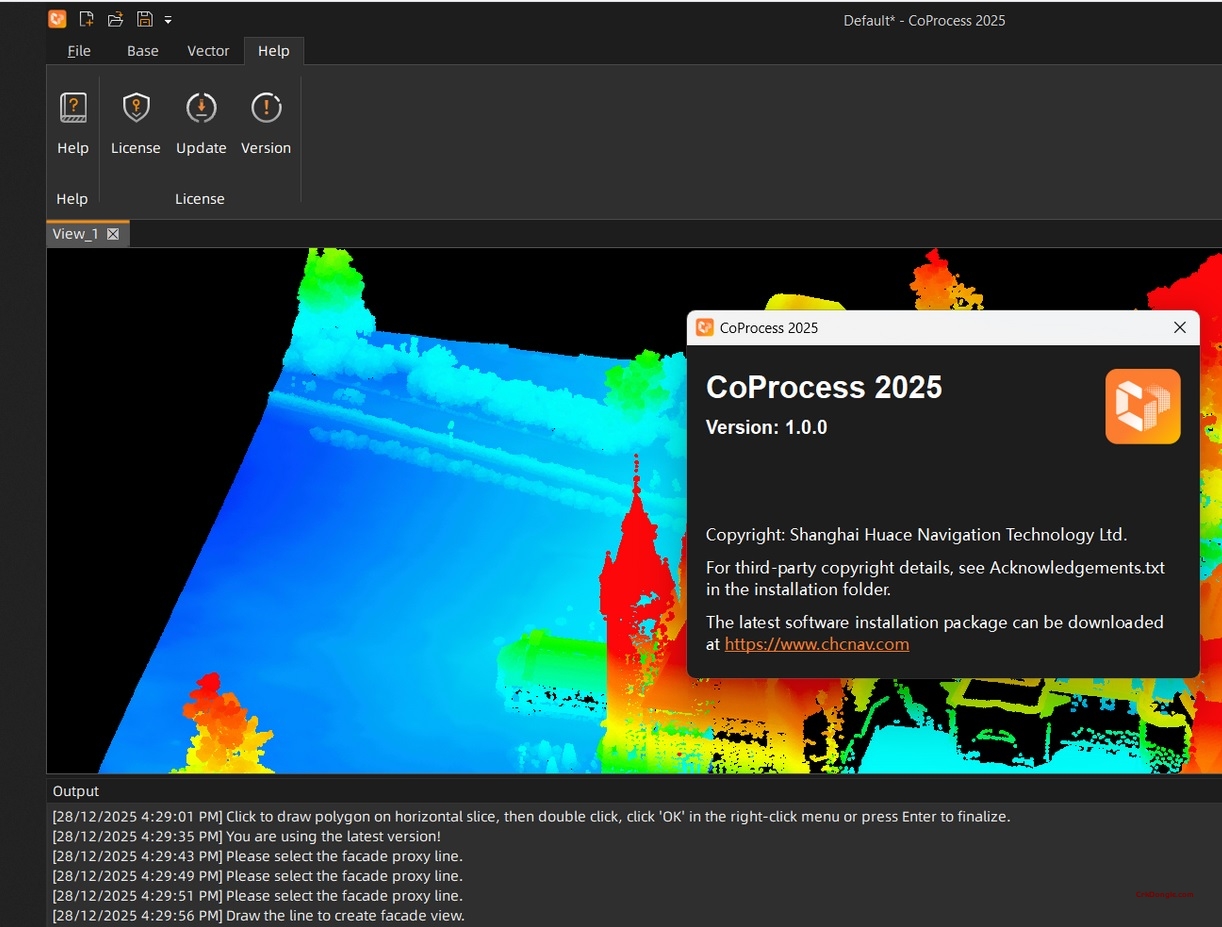The image size is (1222, 927).
Task: Click the 4:29:43 PM facade proxy line log
Action: click(257, 856)
